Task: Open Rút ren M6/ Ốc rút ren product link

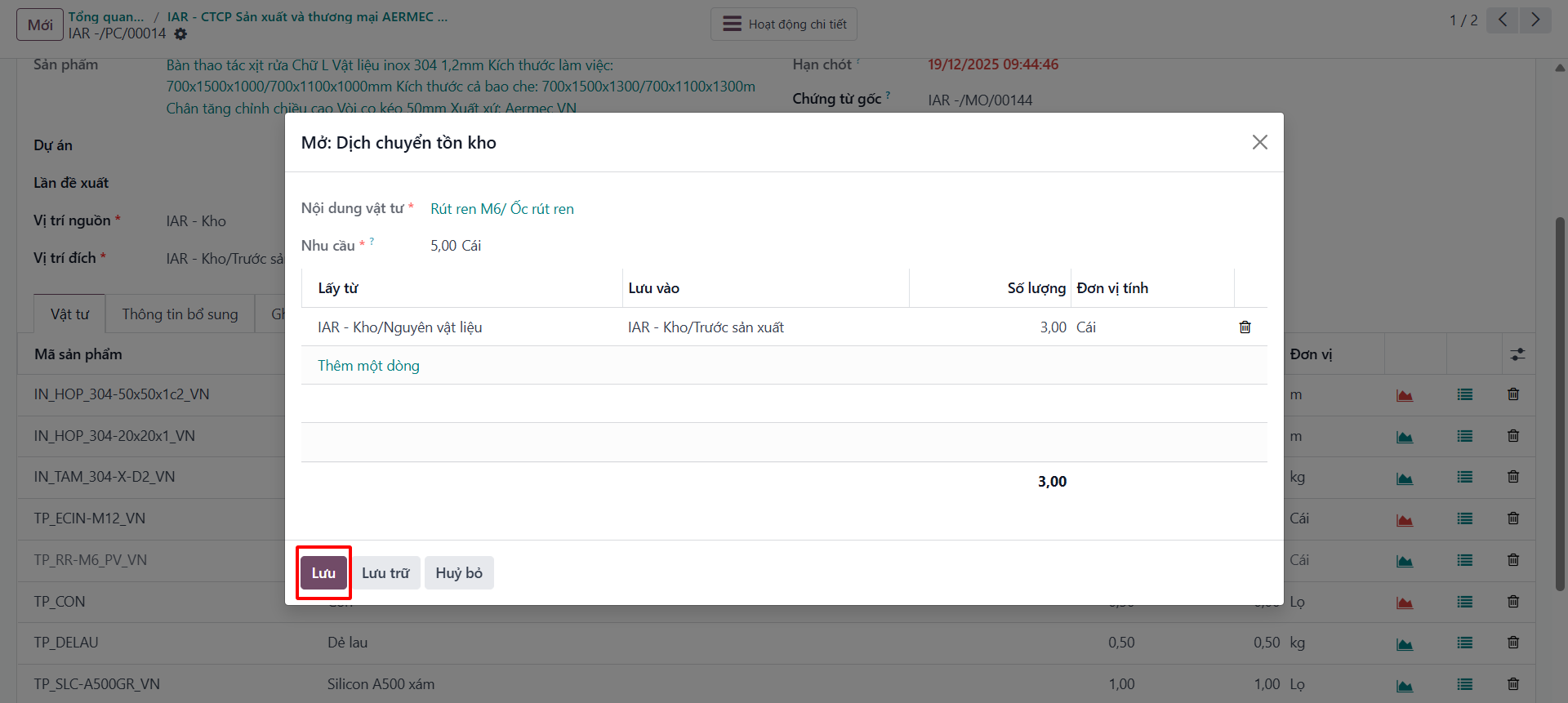Action: (502, 209)
